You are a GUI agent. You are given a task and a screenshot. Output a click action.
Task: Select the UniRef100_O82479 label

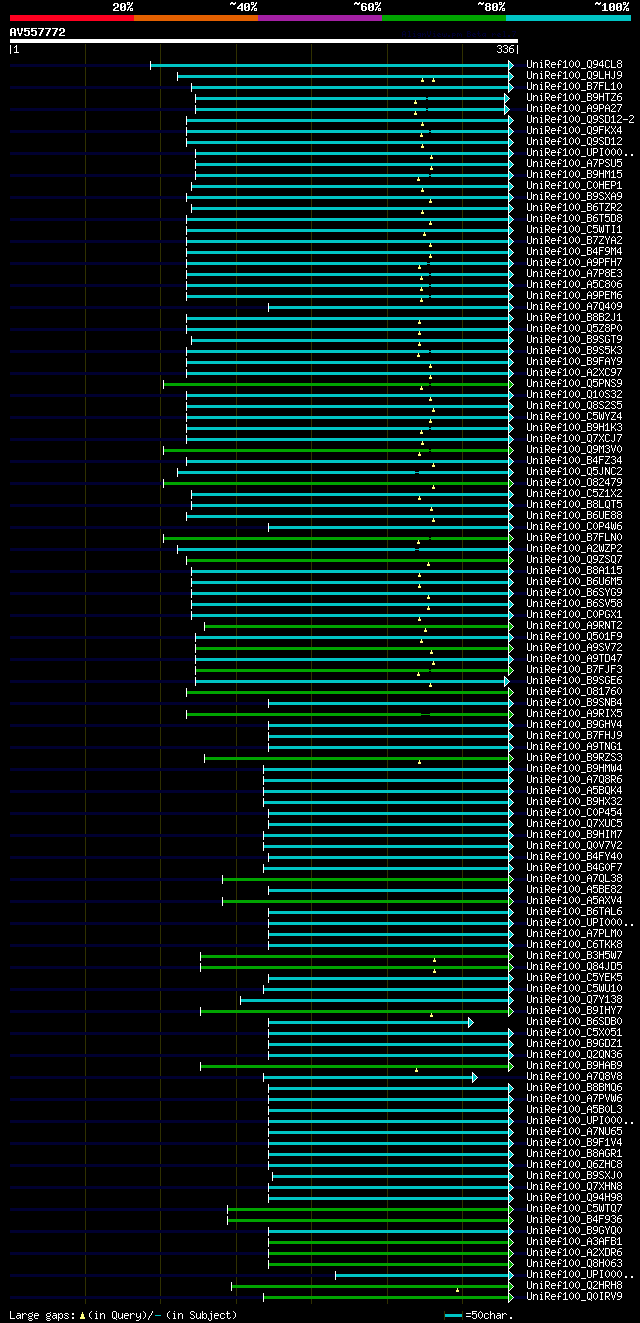[574, 483]
